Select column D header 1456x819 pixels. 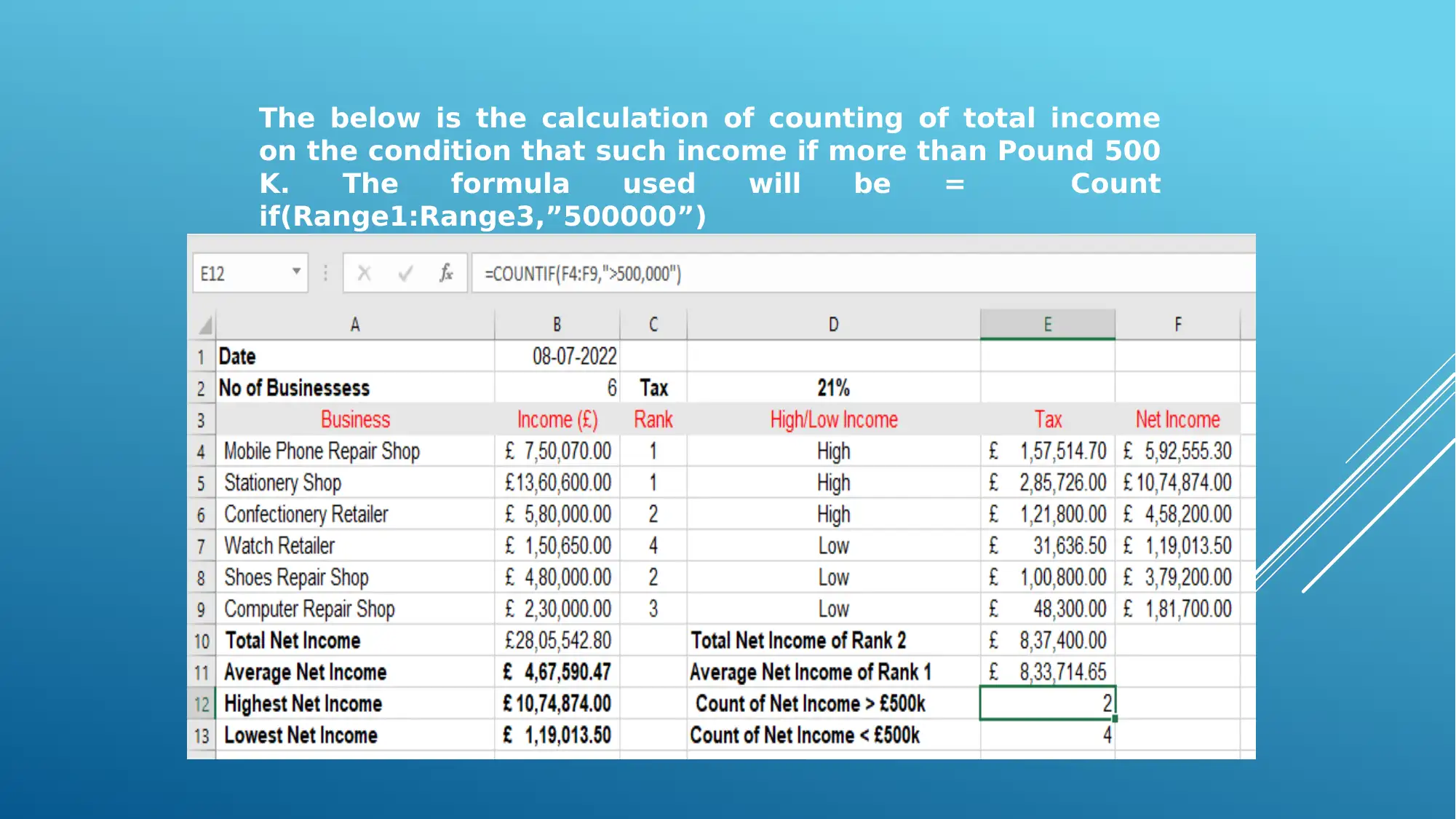pos(834,325)
